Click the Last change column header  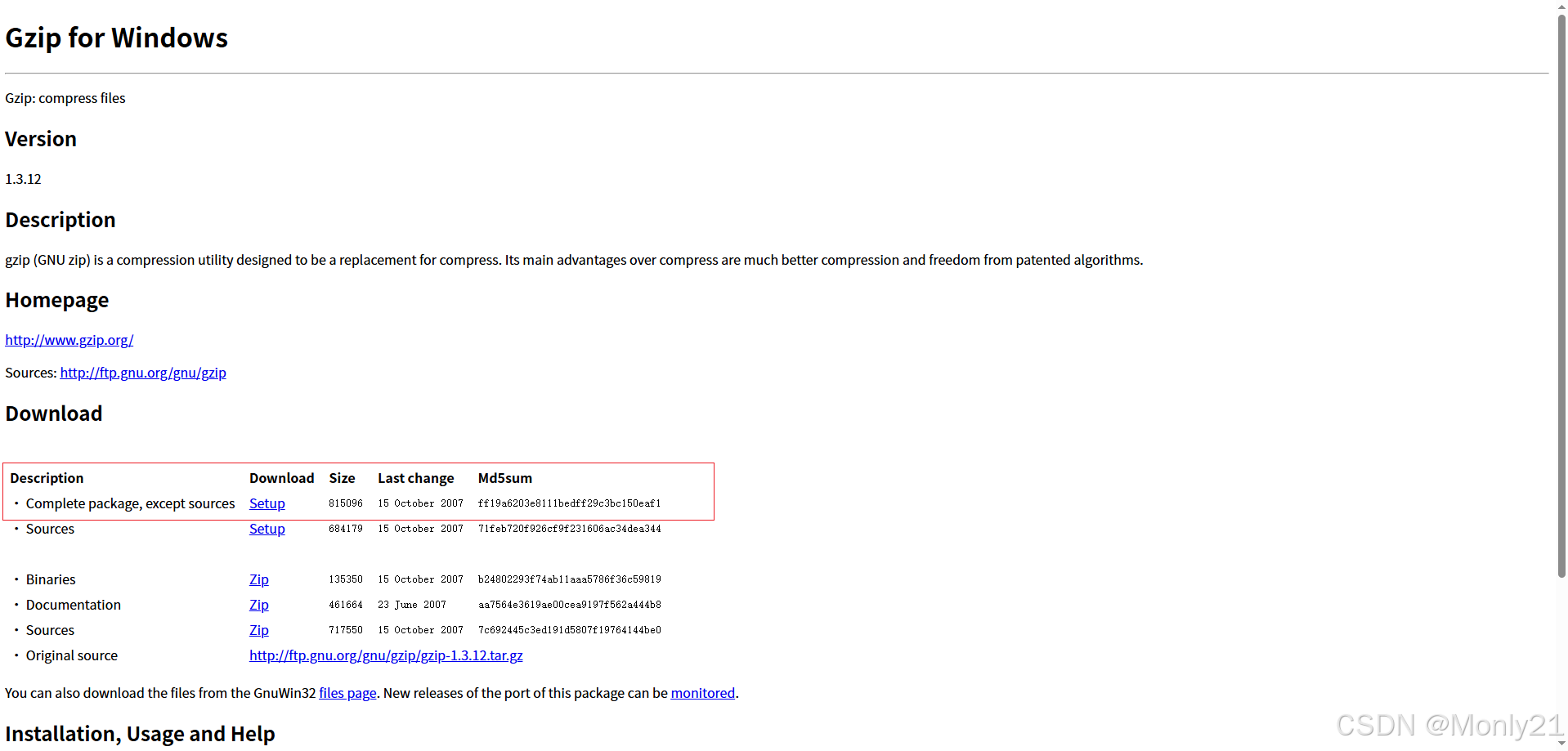coord(416,478)
